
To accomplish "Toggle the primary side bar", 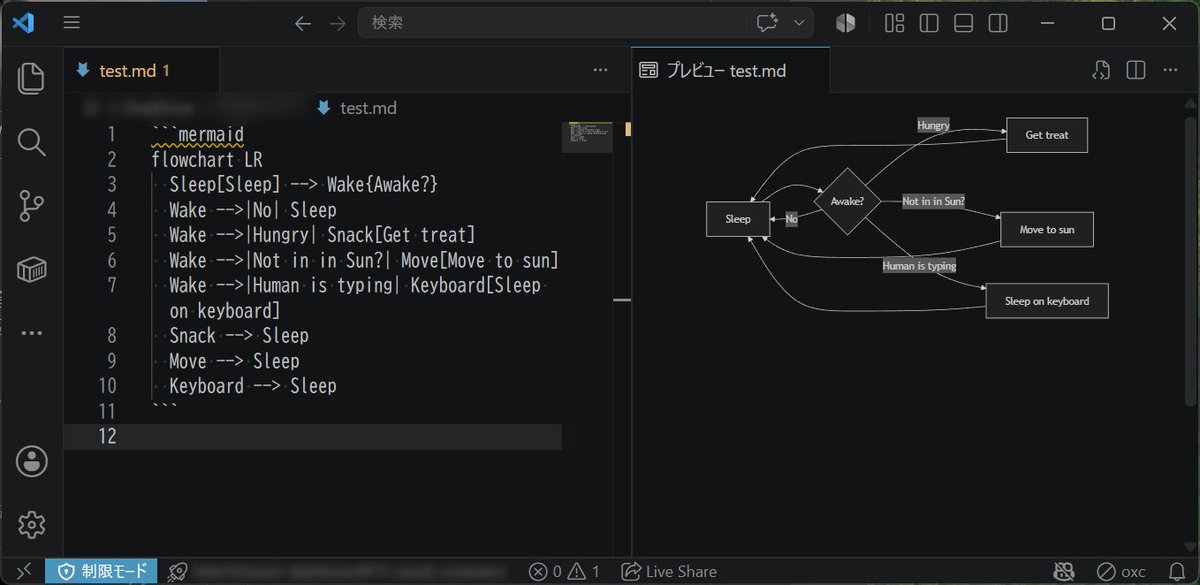I will 929,23.
